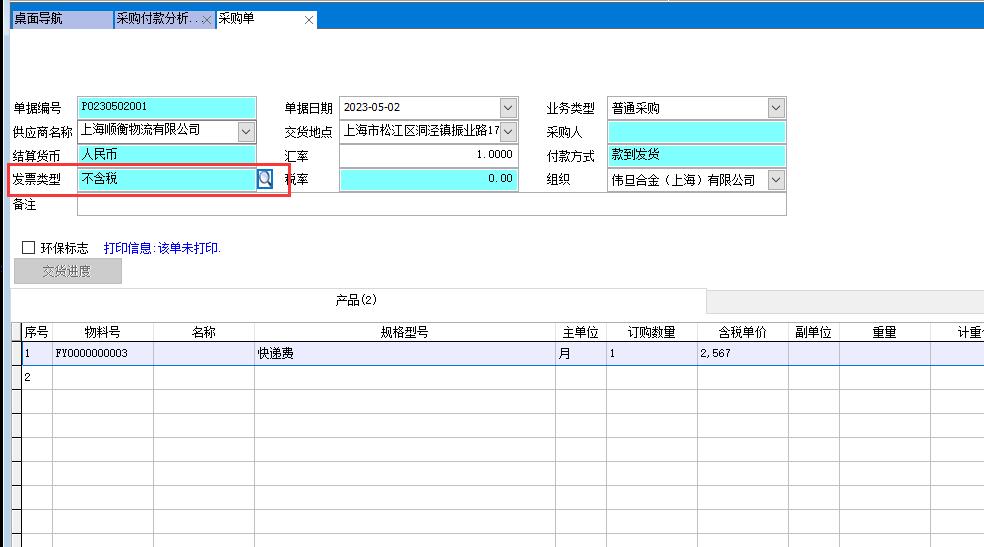Click the 采购人 field
The image size is (984, 547).
pos(696,132)
